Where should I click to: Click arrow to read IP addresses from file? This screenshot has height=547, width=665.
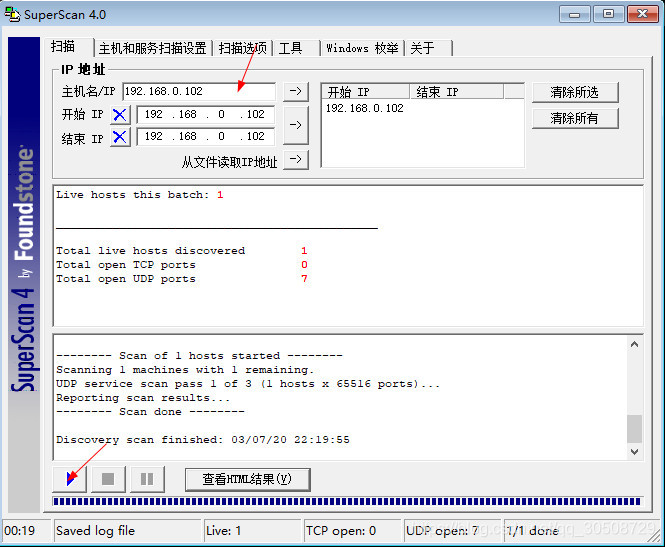click(296, 159)
